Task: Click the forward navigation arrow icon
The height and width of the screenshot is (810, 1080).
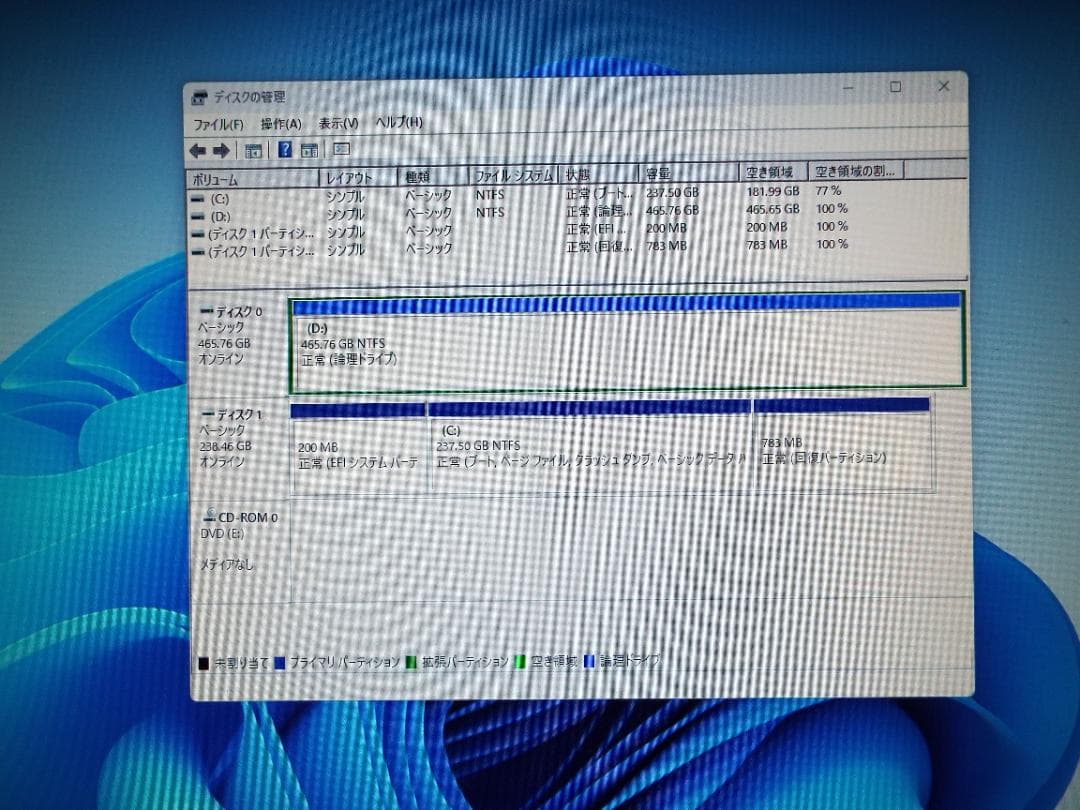Action: pyautogui.click(x=219, y=149)
